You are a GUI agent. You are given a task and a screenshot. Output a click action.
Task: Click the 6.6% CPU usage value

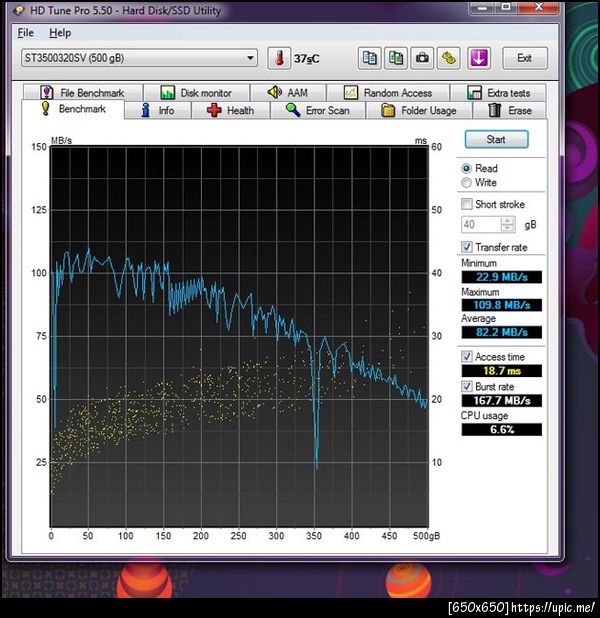(x=501, y=430)
